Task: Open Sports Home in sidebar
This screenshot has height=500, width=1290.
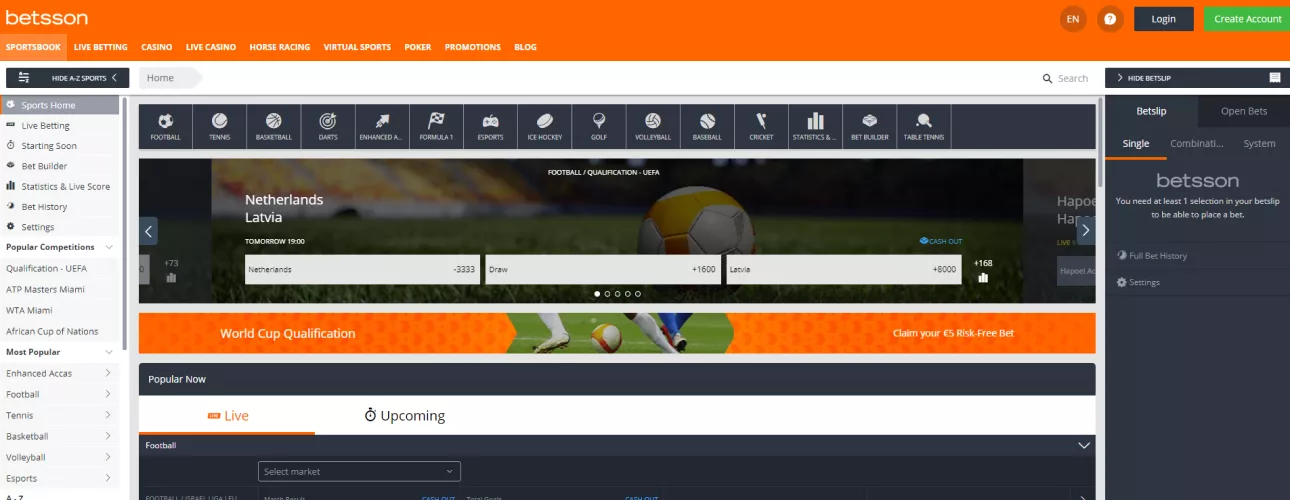Action: [60, 105]
